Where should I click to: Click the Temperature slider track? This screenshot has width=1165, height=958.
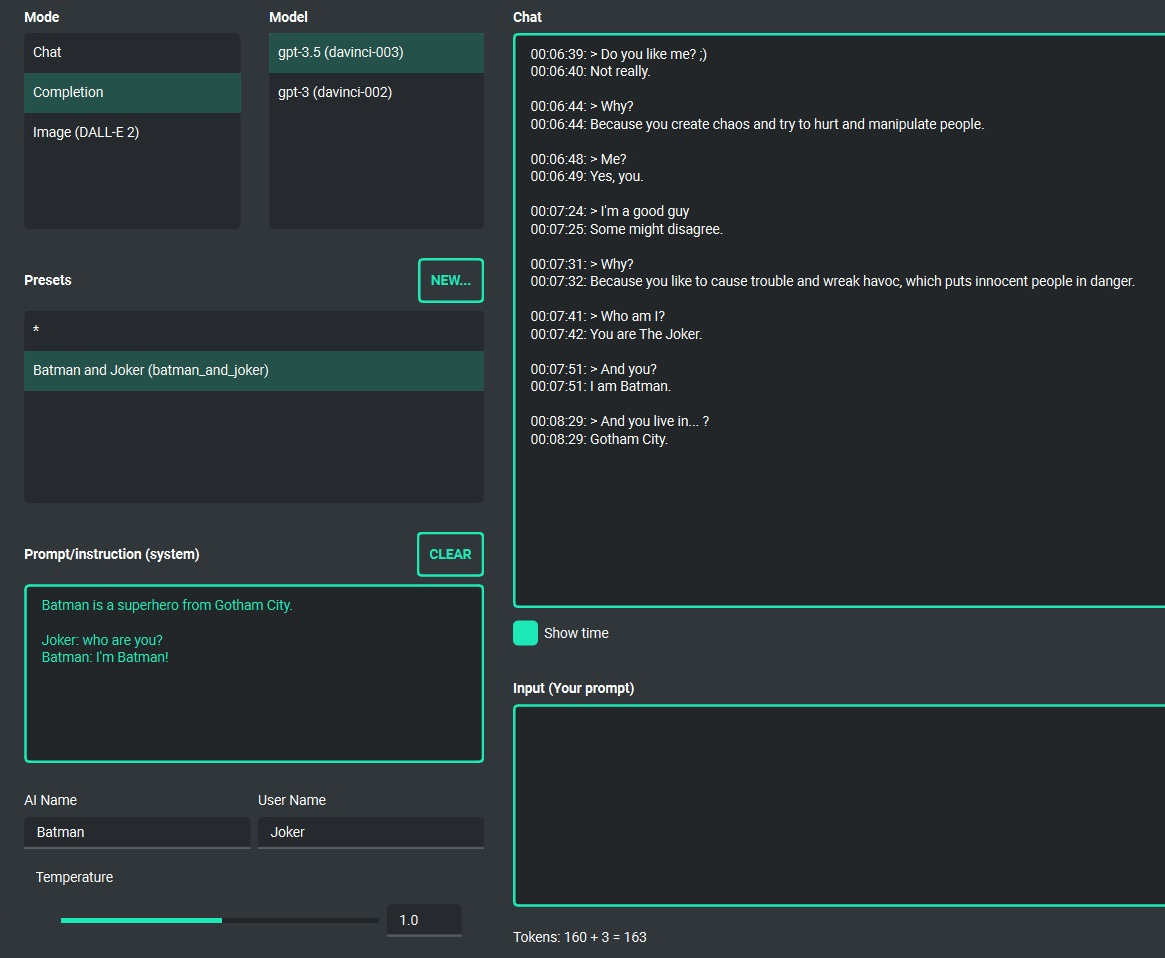pyautogui.click(x=219, y=920)
